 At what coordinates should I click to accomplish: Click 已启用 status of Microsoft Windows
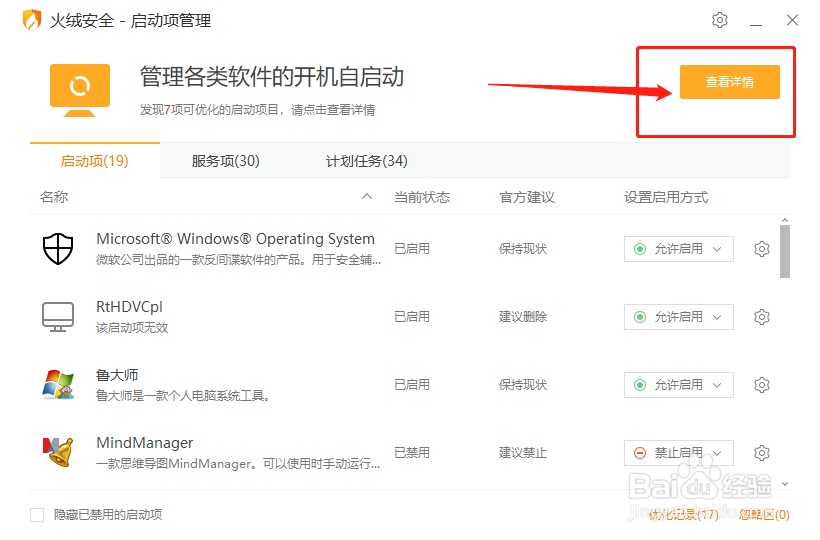pyautogui.click(x=412, y=249)
